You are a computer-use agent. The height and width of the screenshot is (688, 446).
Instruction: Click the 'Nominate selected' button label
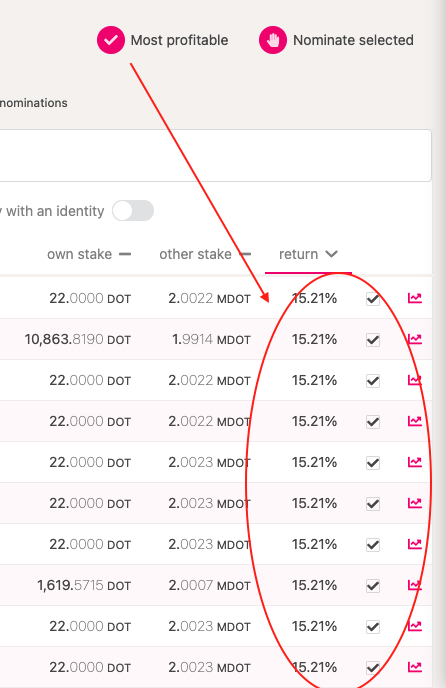353,40
